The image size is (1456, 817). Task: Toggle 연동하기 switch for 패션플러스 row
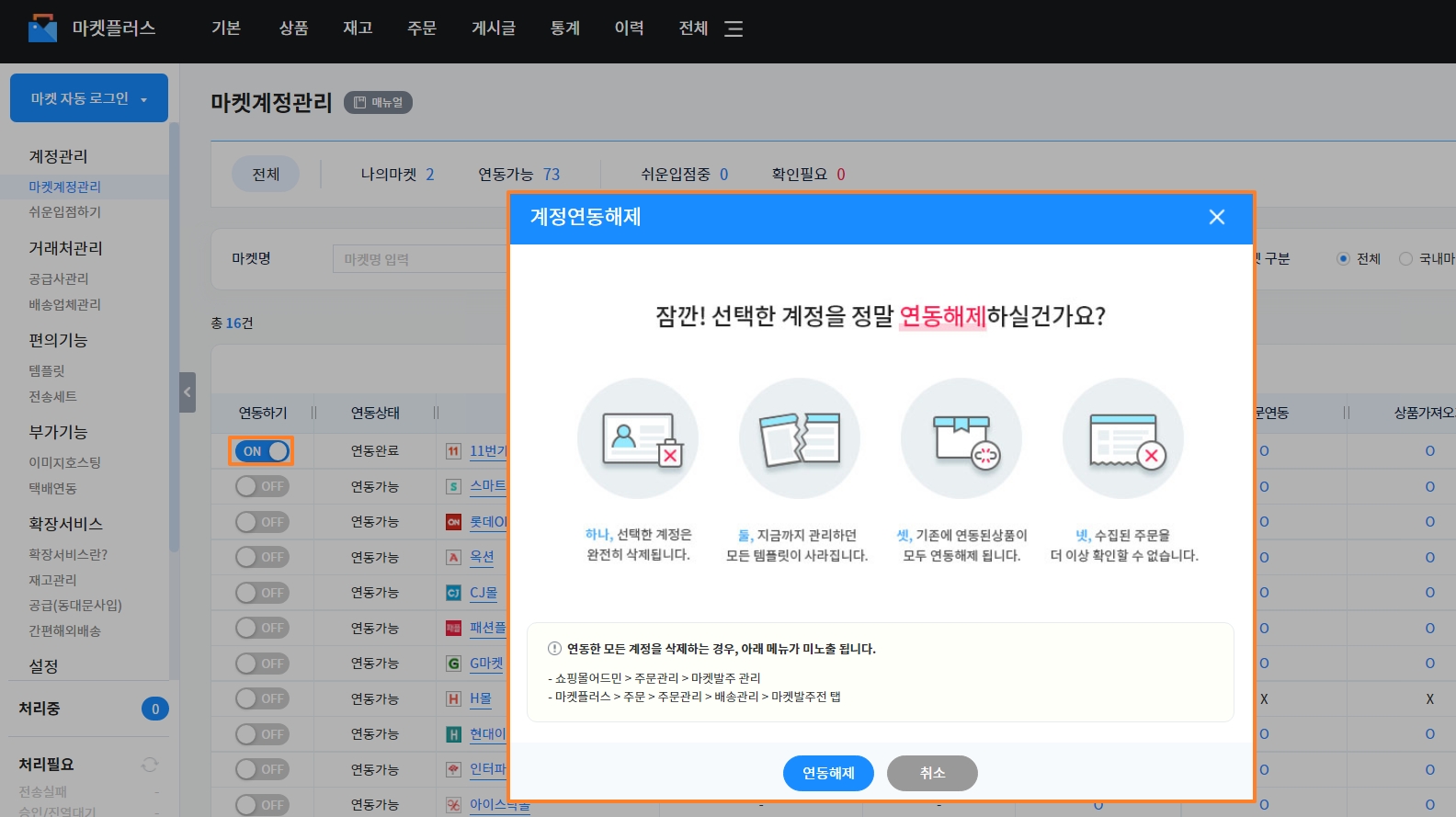[x=262, y=628]
